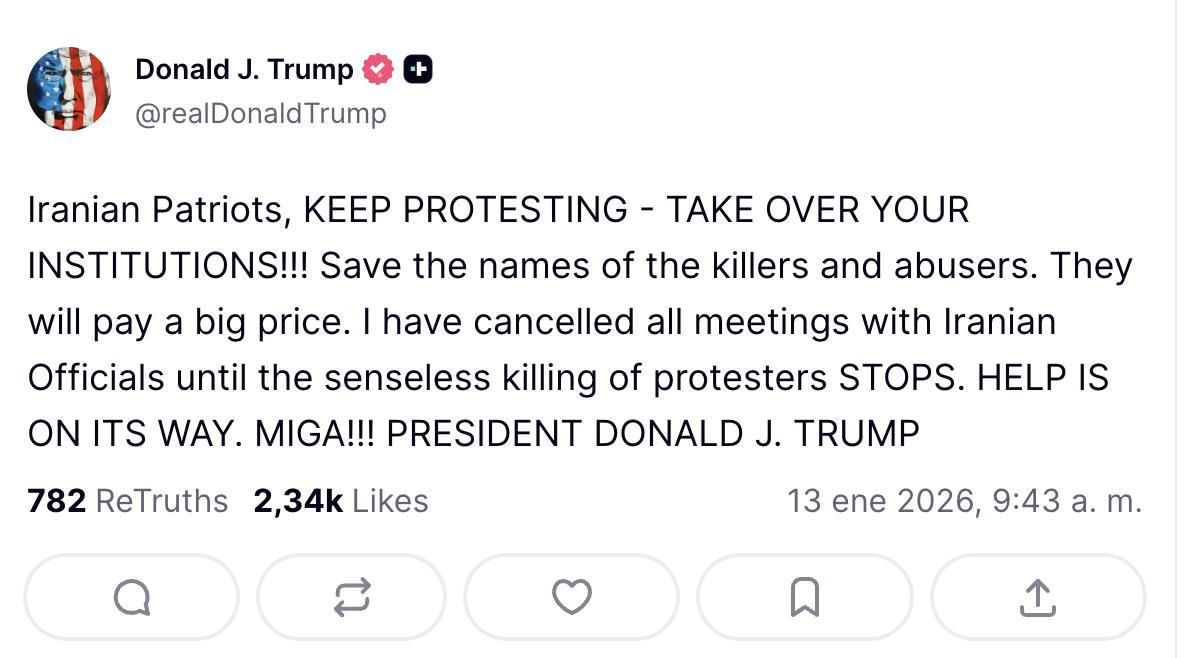Select the heart icon under the post
1192x658 pixels.
(x=571, y=597)
